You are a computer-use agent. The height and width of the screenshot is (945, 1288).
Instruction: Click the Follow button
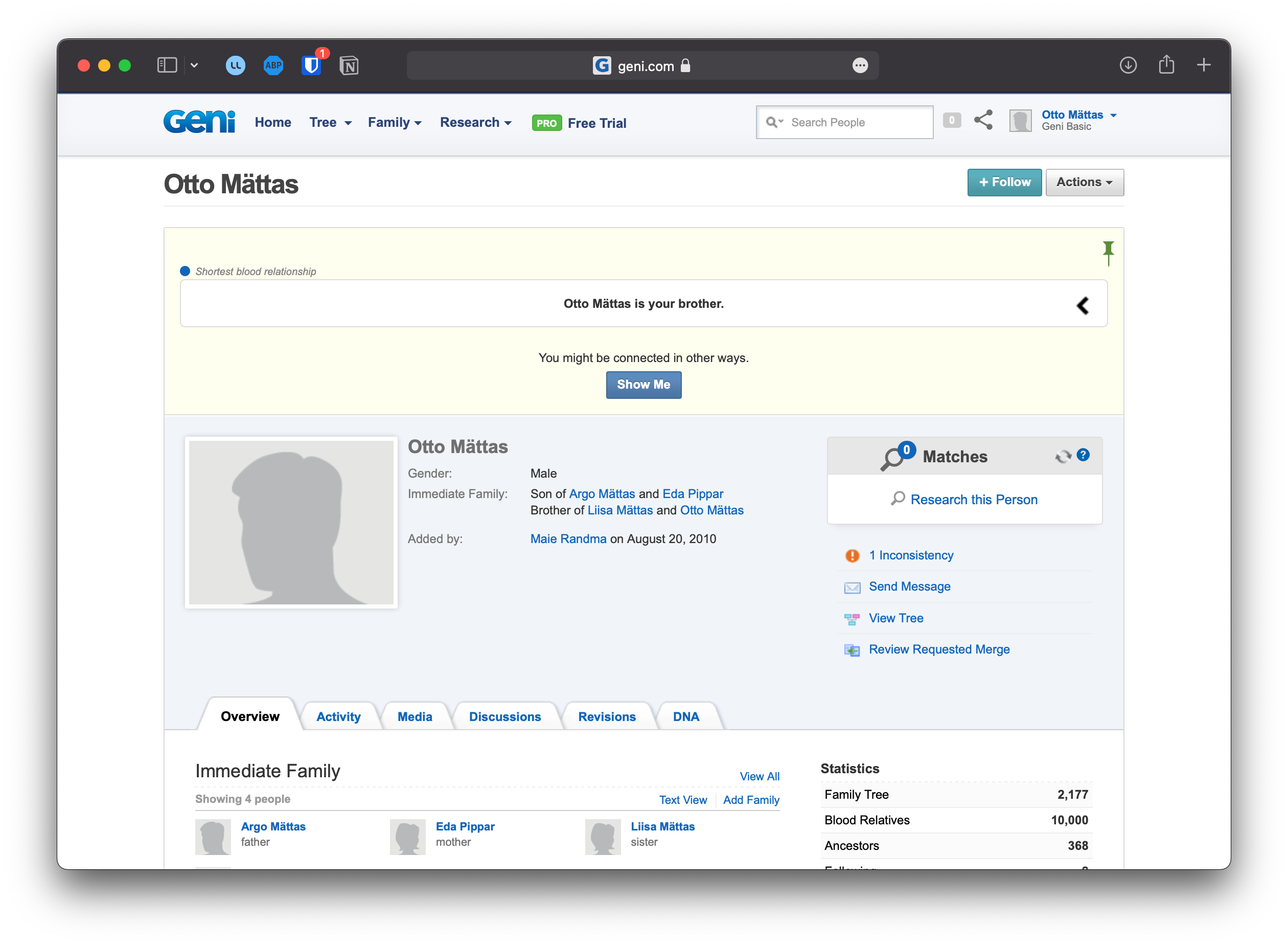coord(1004,182)
